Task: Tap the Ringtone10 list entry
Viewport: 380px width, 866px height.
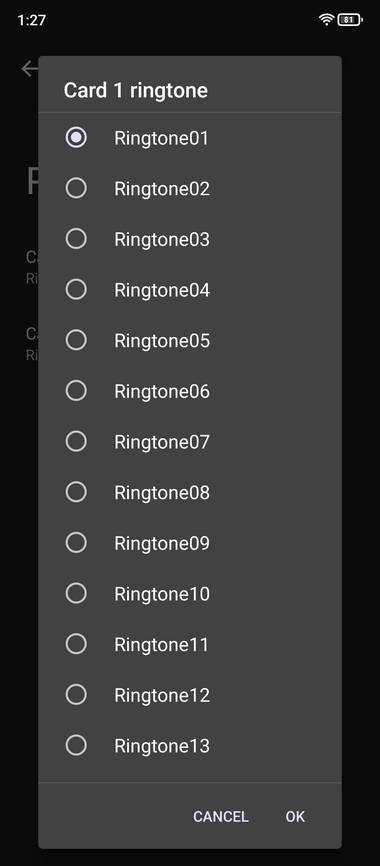Action: 189,594
